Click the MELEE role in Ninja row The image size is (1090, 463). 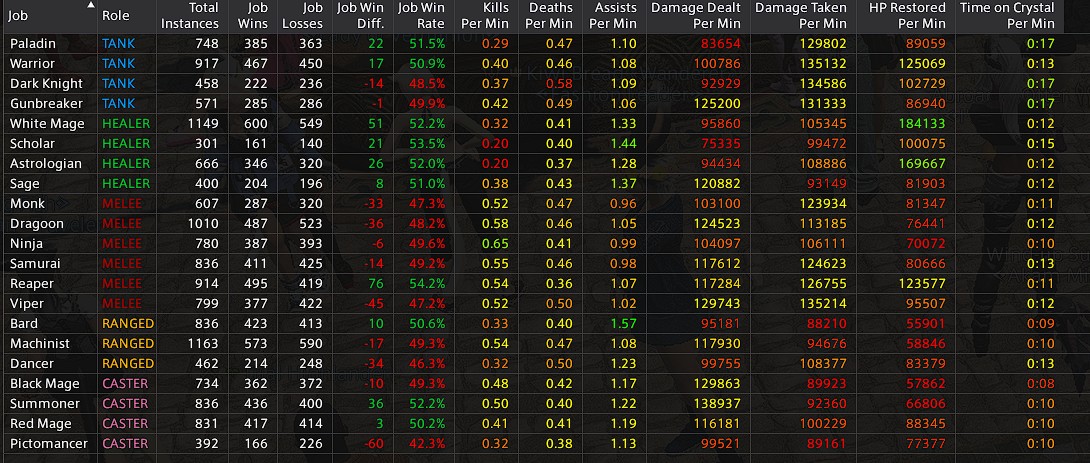click(122, 243)
